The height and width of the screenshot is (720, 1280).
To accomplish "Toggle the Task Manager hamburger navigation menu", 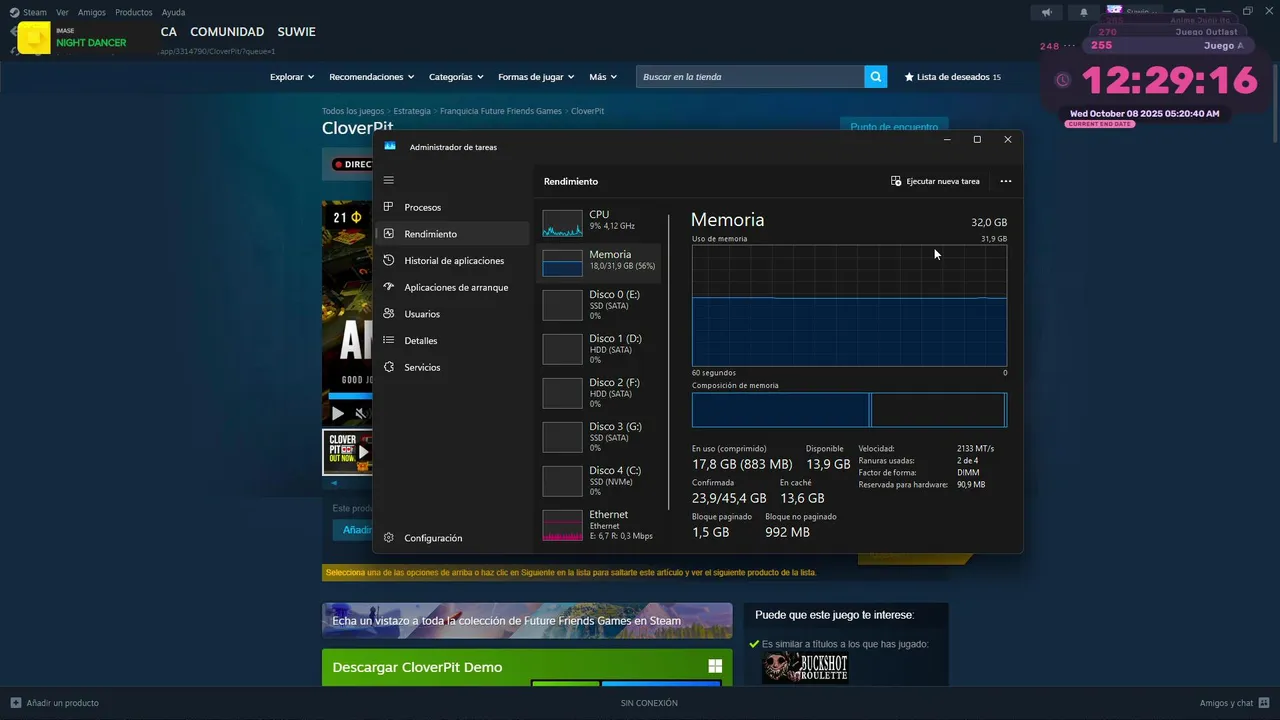I will coord(389,181).
